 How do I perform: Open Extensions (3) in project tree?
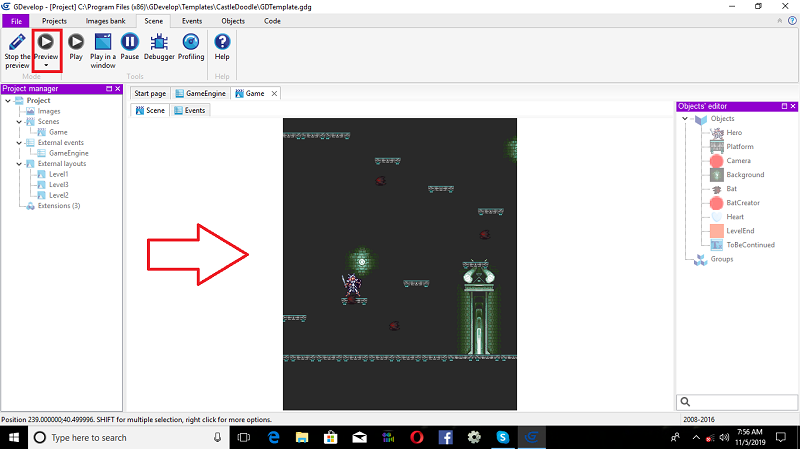click(x=58, y=206)
